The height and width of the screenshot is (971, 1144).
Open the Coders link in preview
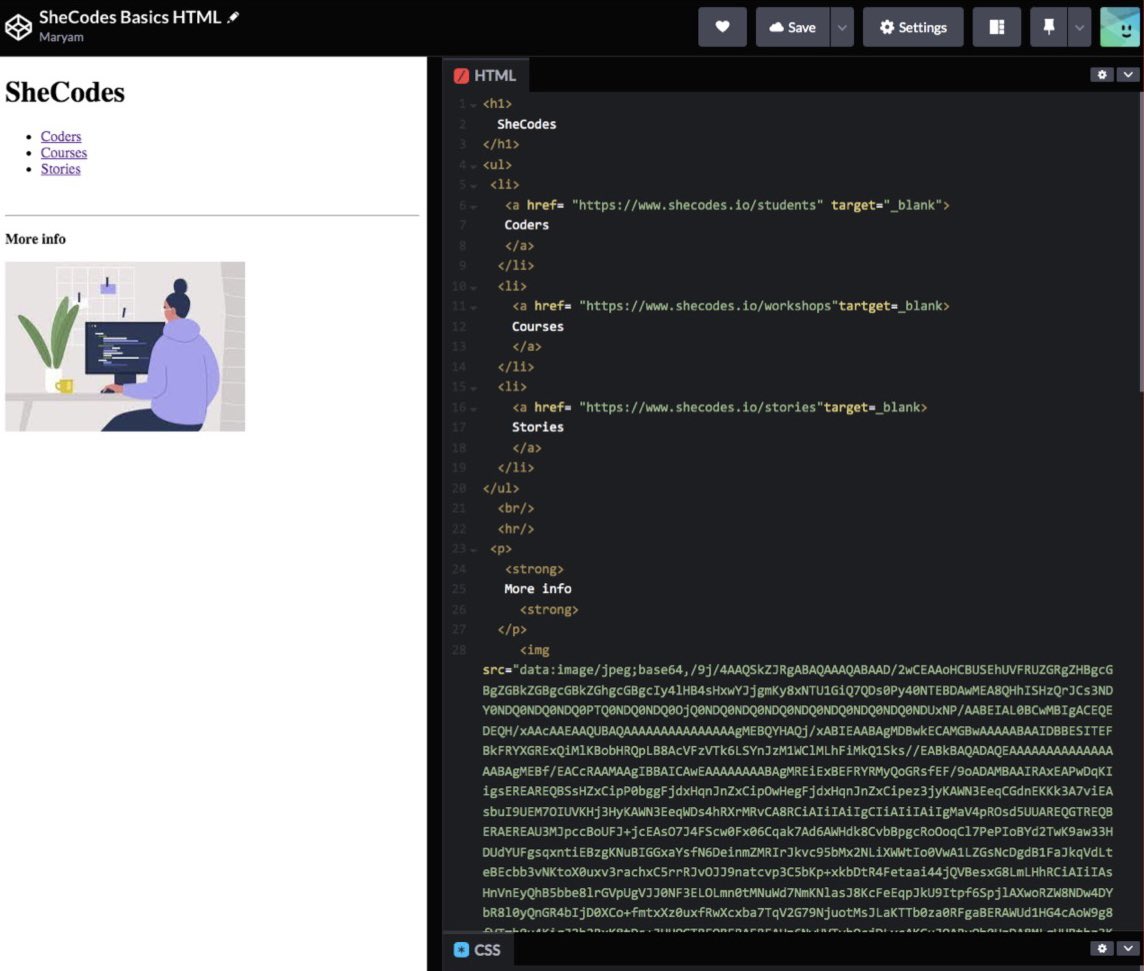coord(61,136)
